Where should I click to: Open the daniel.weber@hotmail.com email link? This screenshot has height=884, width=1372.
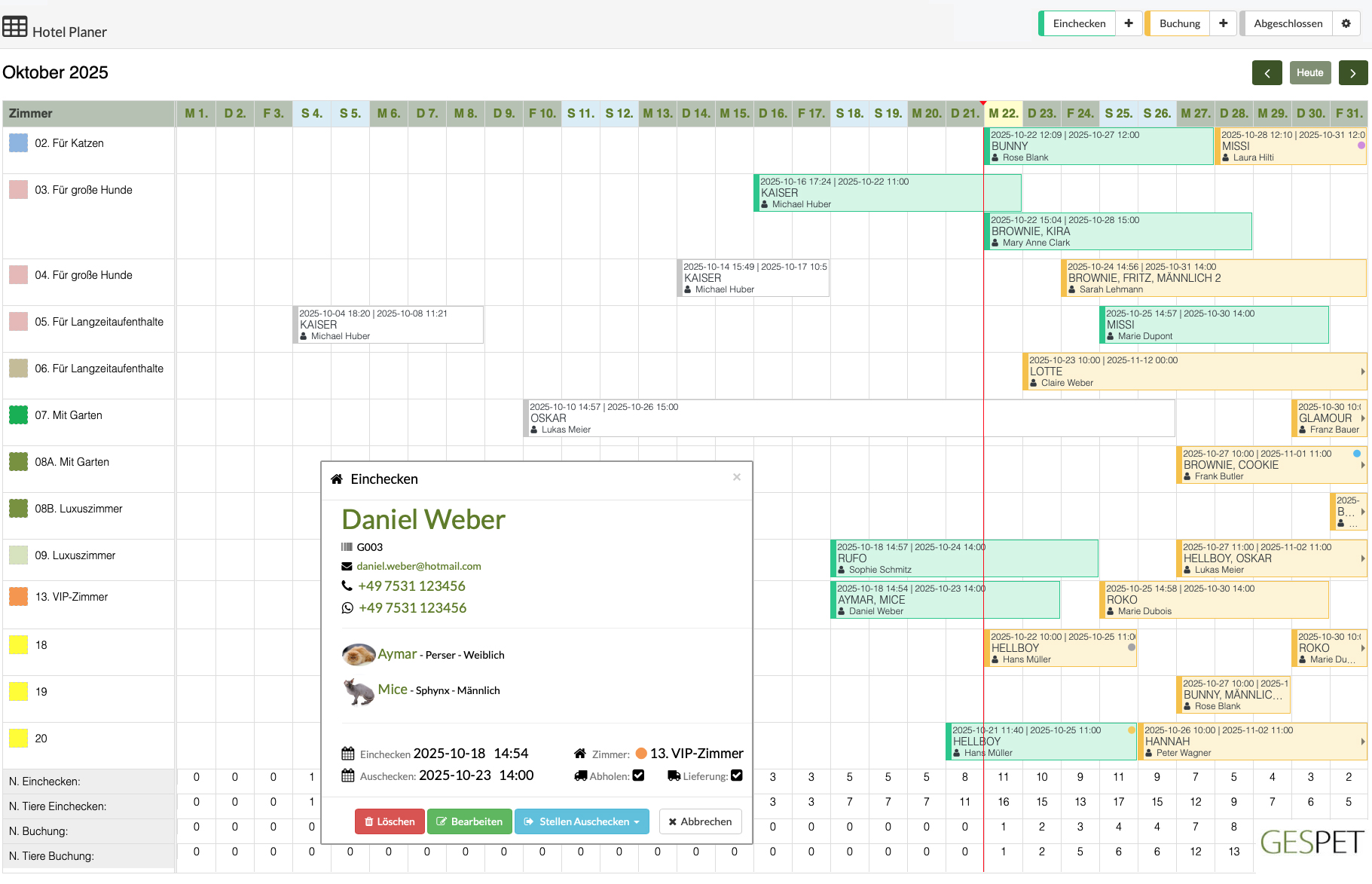click(419, 566)
